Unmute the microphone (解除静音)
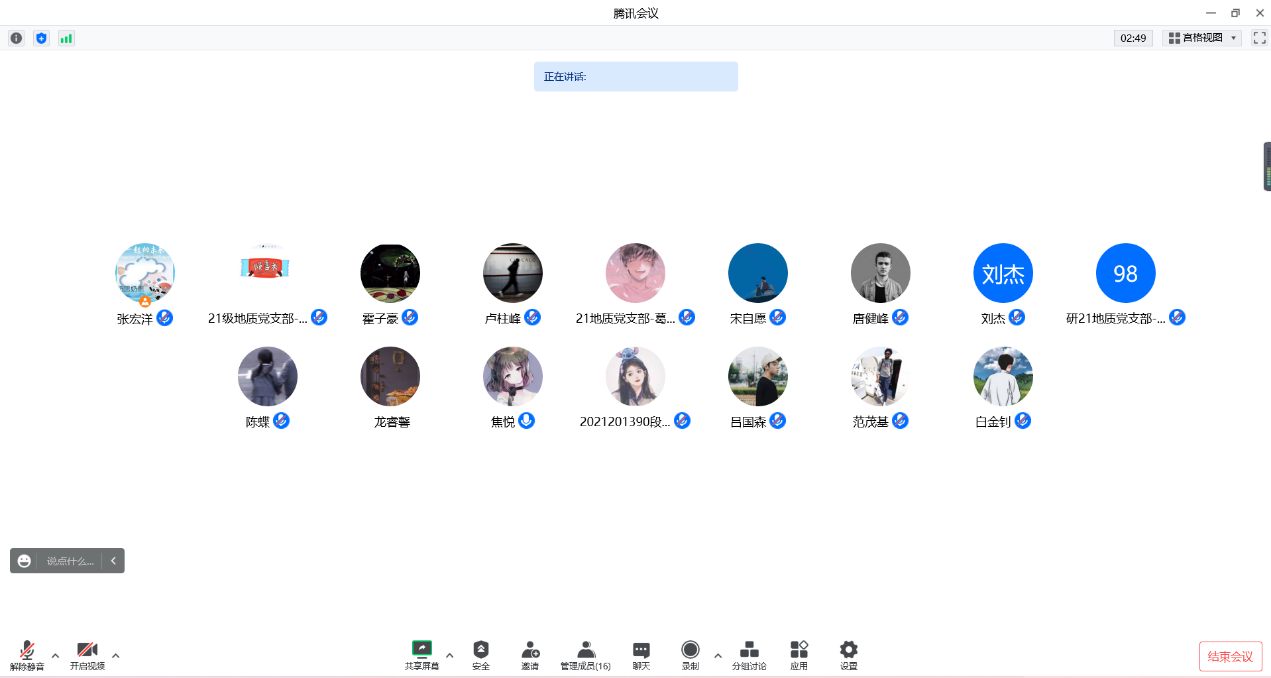The height and width of the screenshot is (678, 1271). [x=27, y=655]
